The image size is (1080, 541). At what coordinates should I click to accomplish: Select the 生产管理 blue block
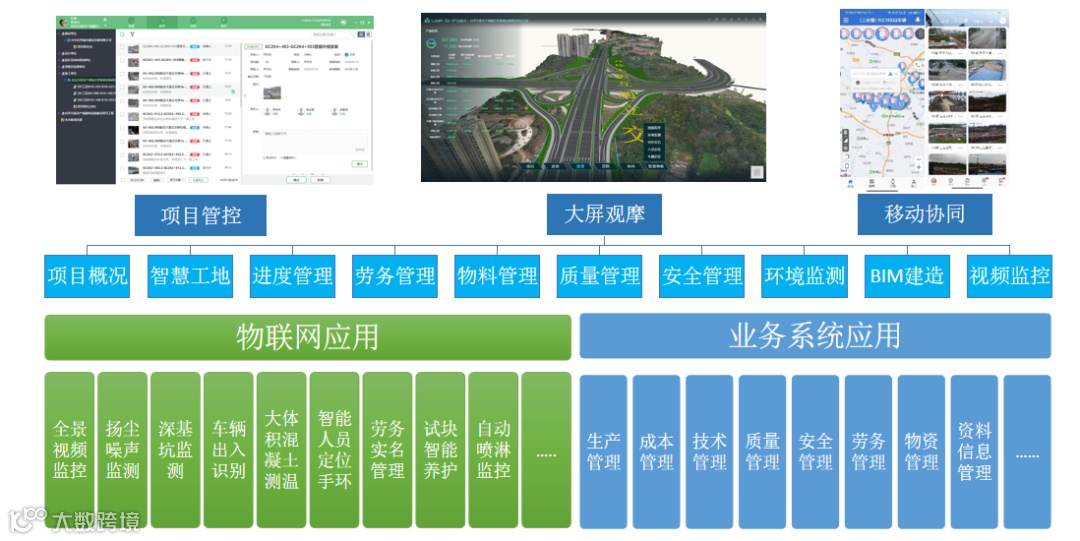603,452
